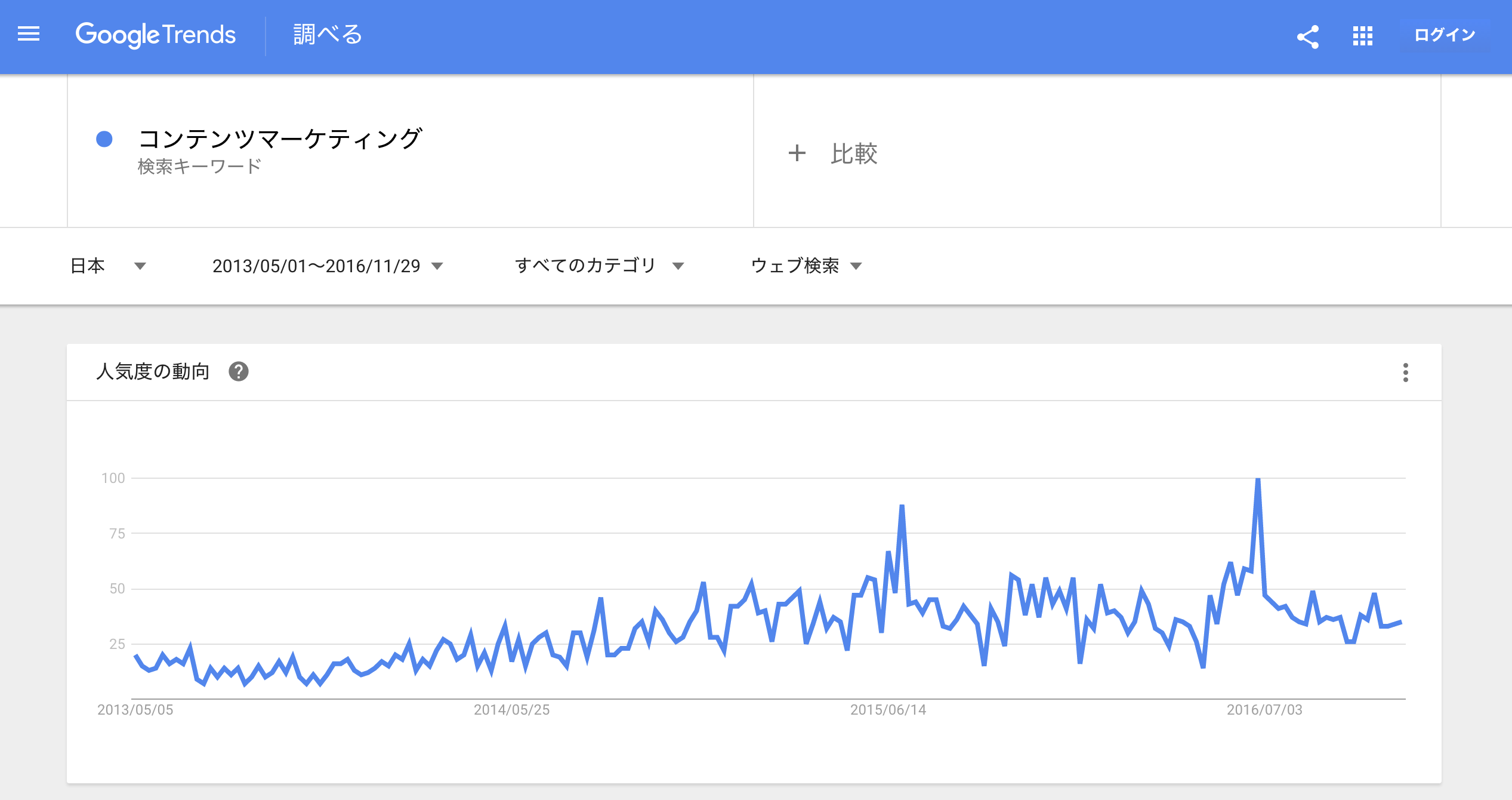
Task: Click the 検索キーワード label under the term
Action: pyautogui.click(x=199, y=167)
